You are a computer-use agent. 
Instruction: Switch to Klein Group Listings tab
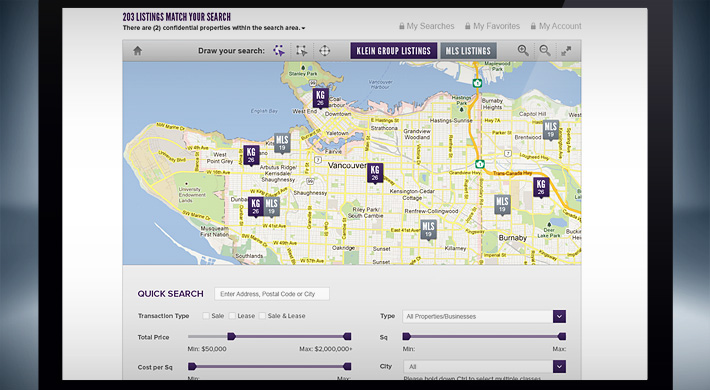[393, 51]
